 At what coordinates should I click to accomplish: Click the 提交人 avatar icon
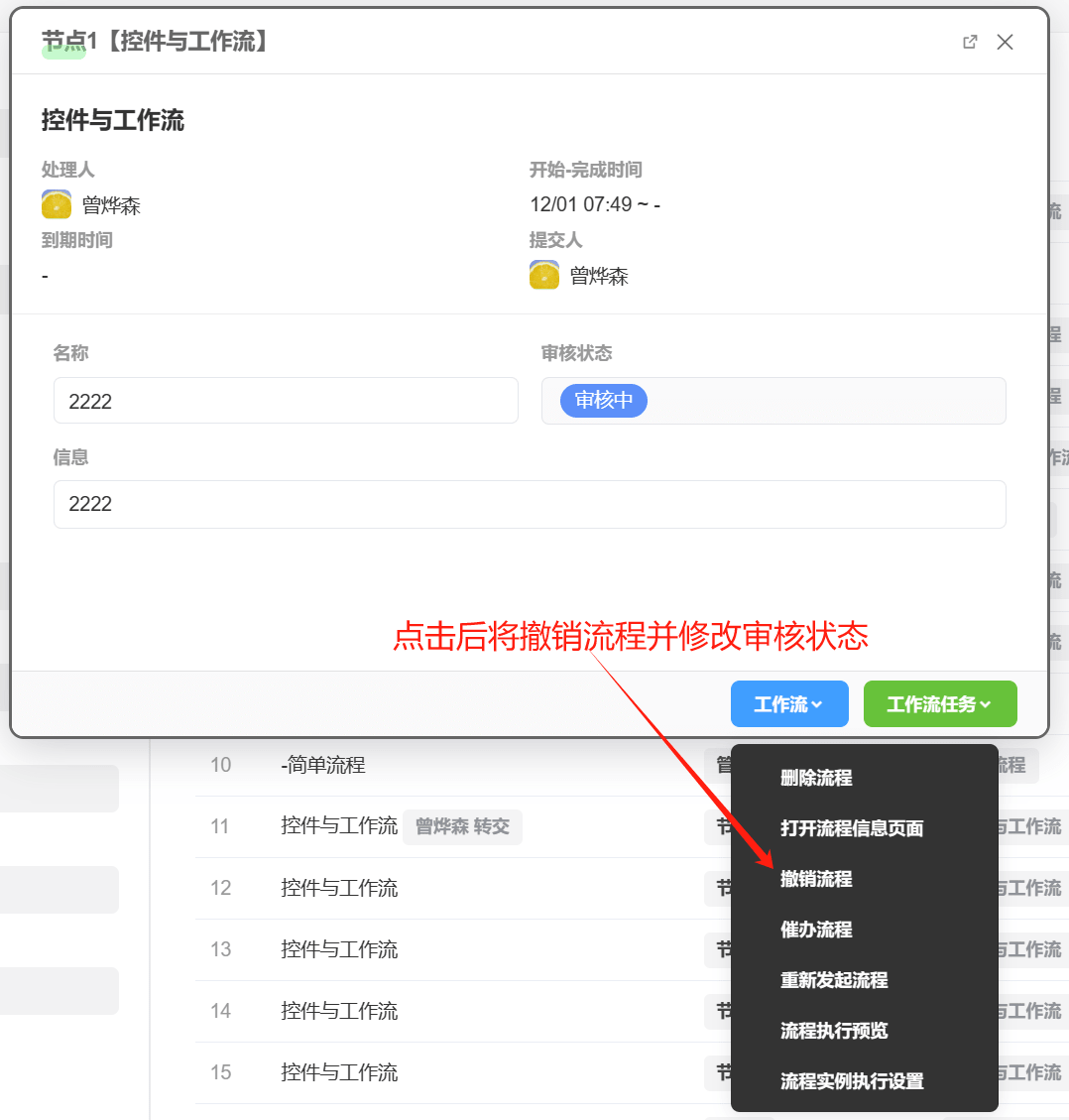(x=544, y=275)
